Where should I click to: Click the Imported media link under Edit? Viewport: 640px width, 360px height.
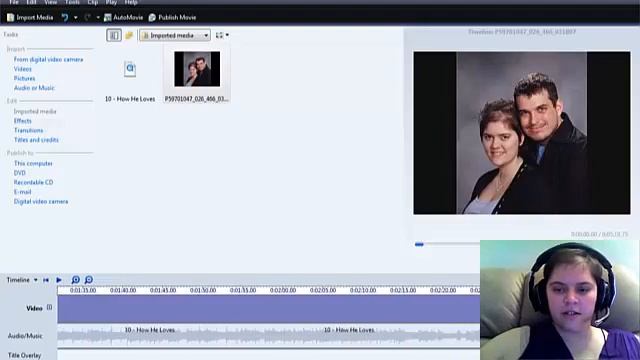pos(35,111)
